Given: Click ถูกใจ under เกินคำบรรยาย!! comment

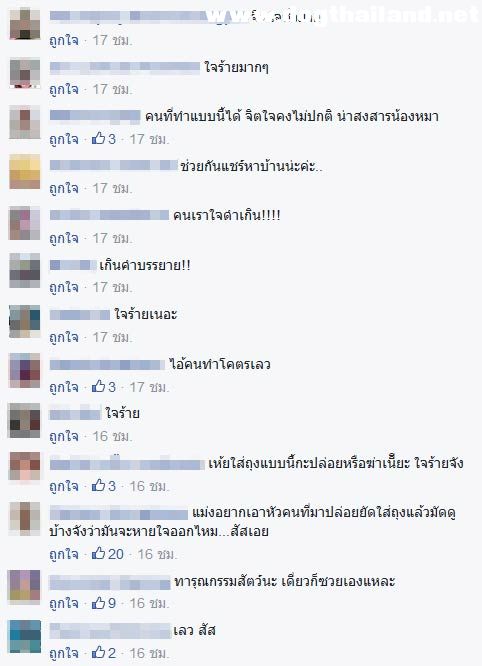Looking at the screenshot, I should tap(64, 288).
